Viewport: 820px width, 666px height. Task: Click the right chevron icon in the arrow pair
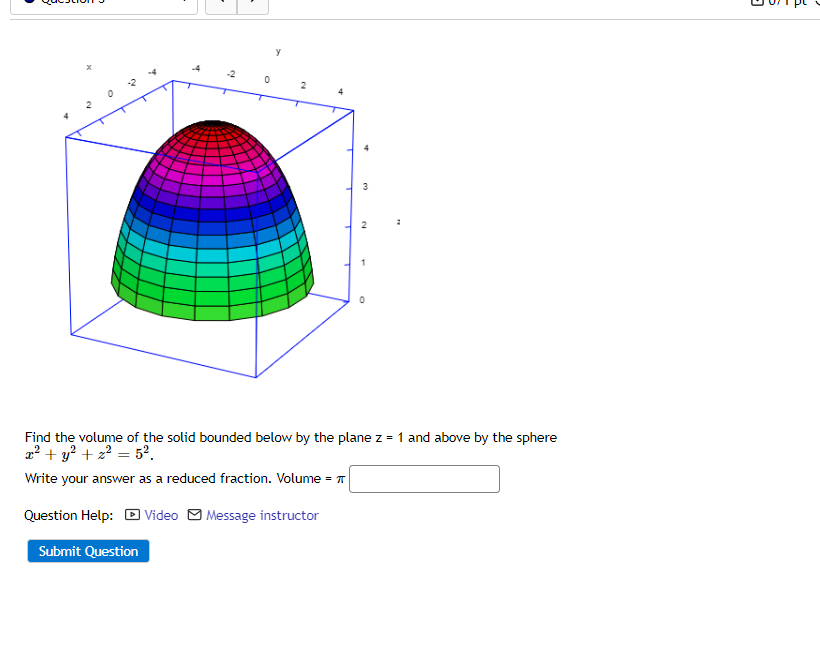[251, 4]
